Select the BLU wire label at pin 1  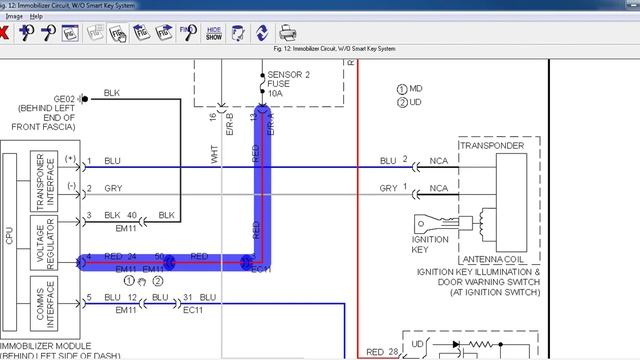tap(112, 161)
